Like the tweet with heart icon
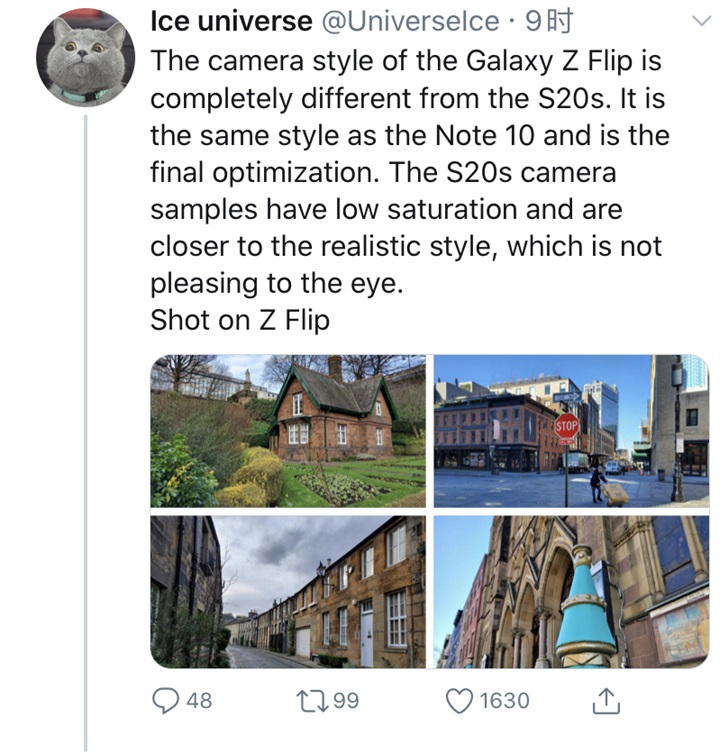This screenshot has height=753, width=728. click(459, 701)
